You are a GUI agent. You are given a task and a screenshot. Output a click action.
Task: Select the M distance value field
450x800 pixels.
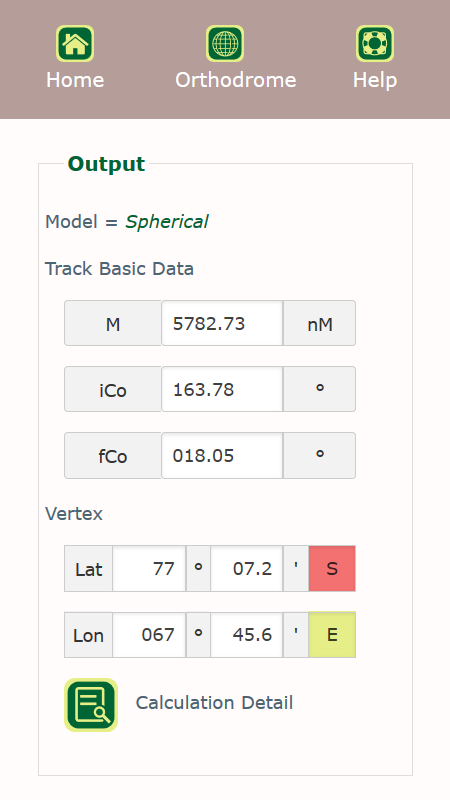tap(222, 323)
